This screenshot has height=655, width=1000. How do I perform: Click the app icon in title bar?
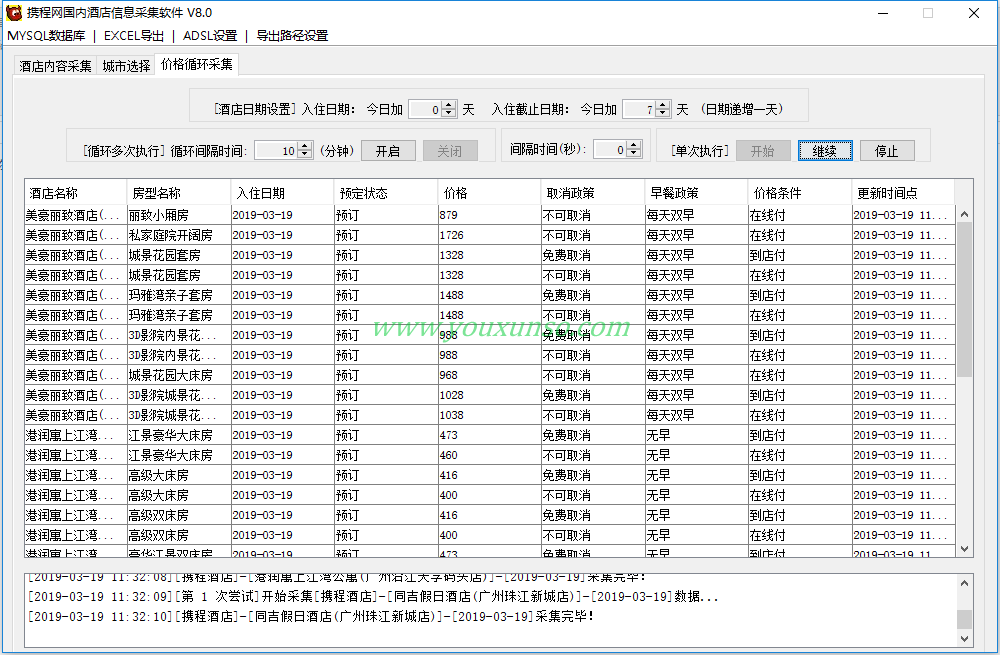point(14,13)
